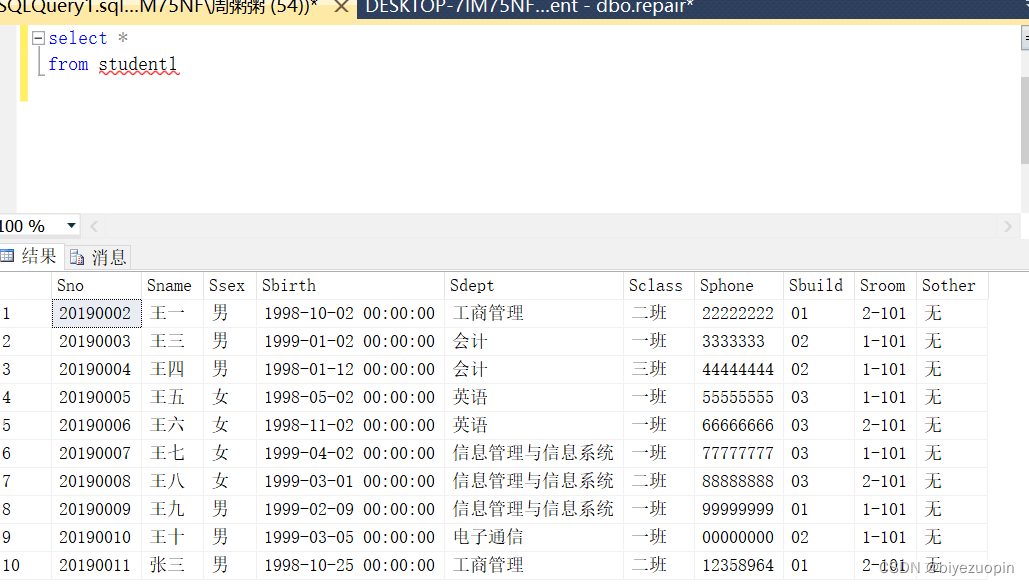This screenshot has height=585, width=1029.
Task: Select row header number 1
Action: (x=26, y=313)
